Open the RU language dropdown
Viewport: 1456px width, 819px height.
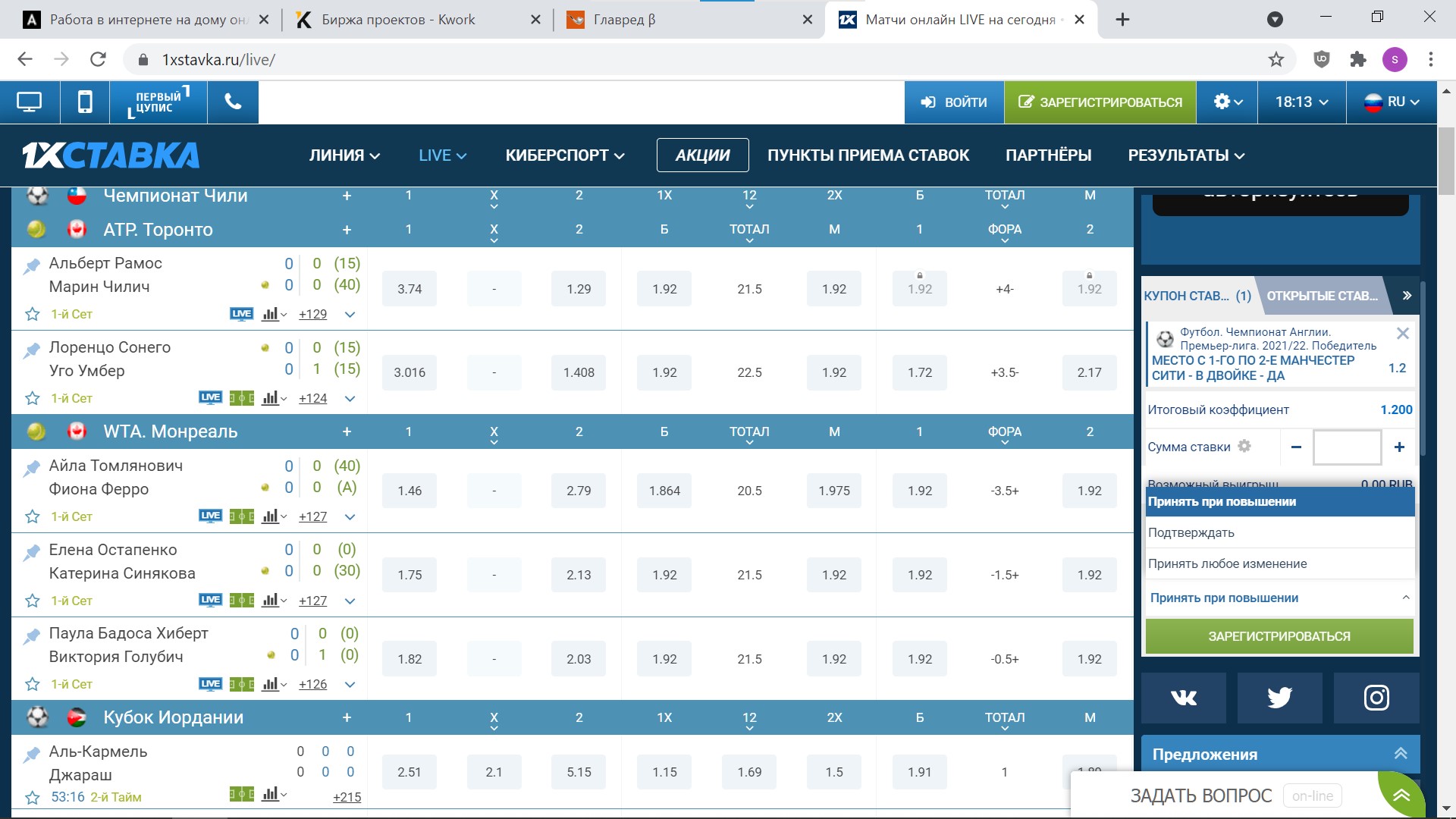point(1392,102)
